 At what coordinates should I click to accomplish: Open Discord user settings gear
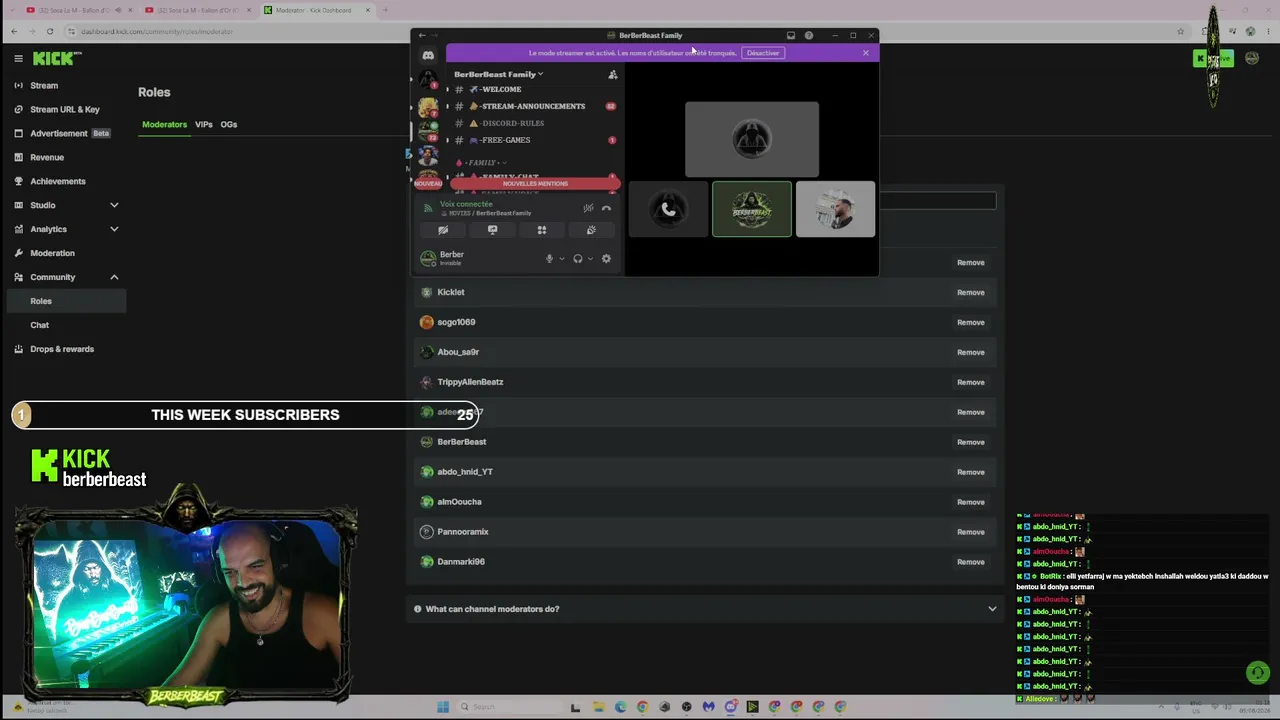click(606, 259)
